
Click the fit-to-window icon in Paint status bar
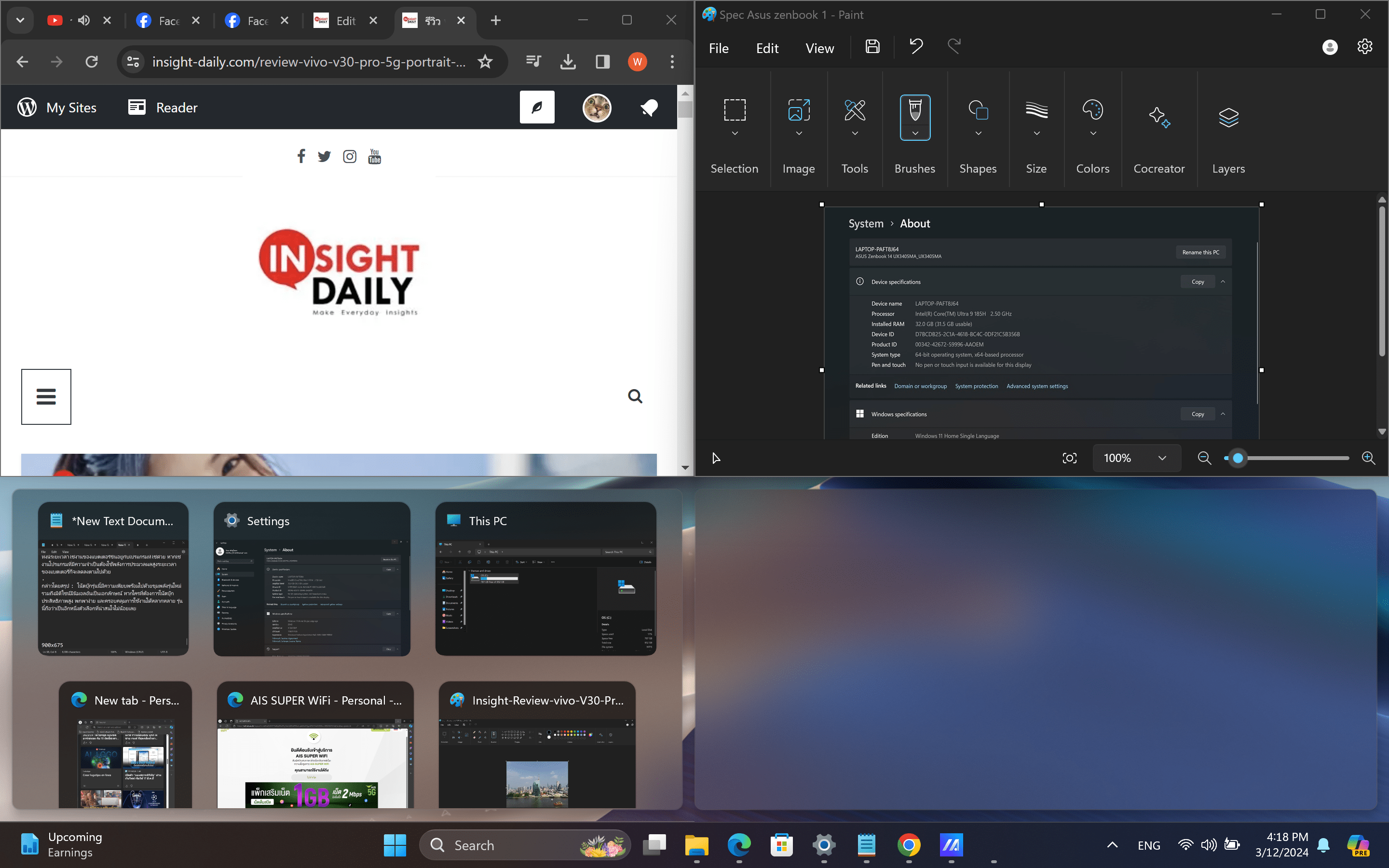pos(1069,458)
